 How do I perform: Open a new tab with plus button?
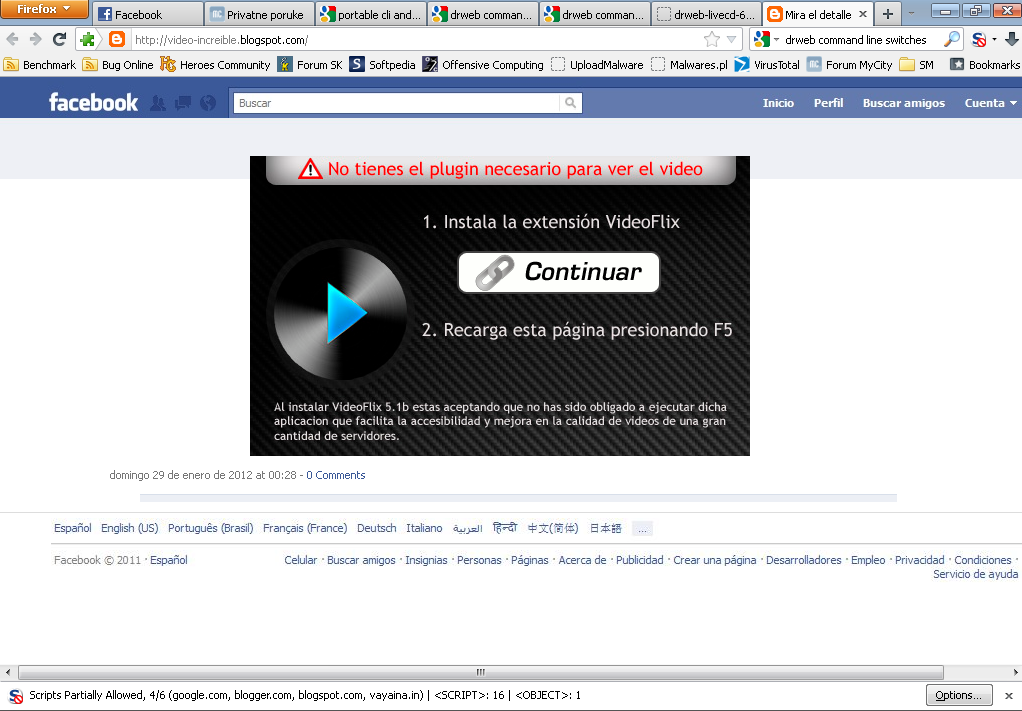point(888,14)
